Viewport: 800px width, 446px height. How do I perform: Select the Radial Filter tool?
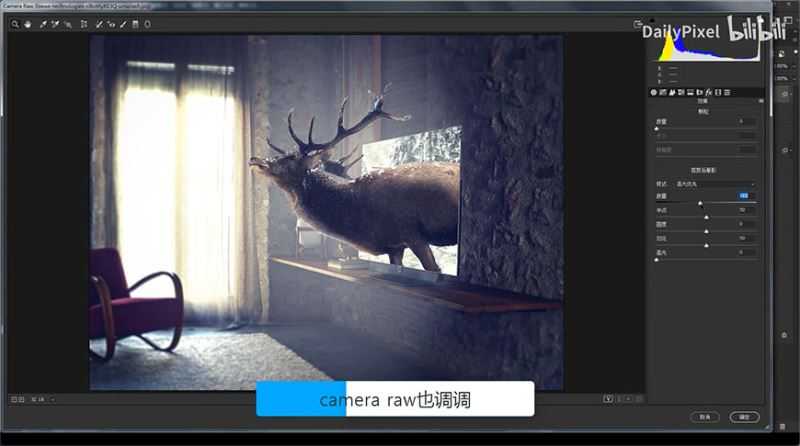pyautogui.click(x=148, y=23)
